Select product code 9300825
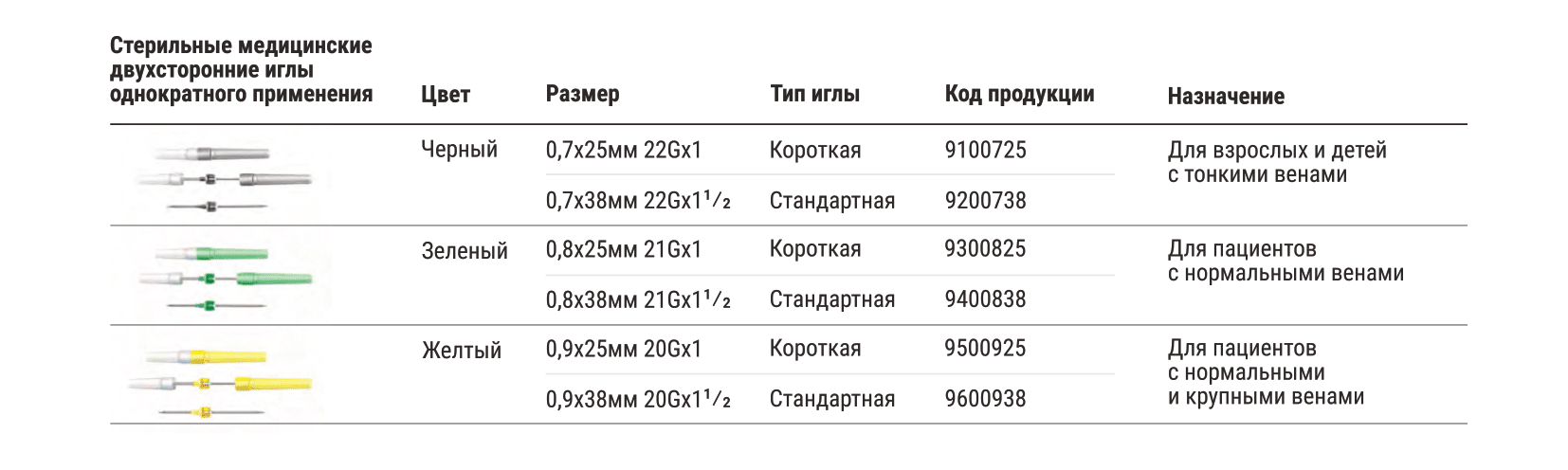This screenshot has height=470, width=1568. click(x=986, y=249)
